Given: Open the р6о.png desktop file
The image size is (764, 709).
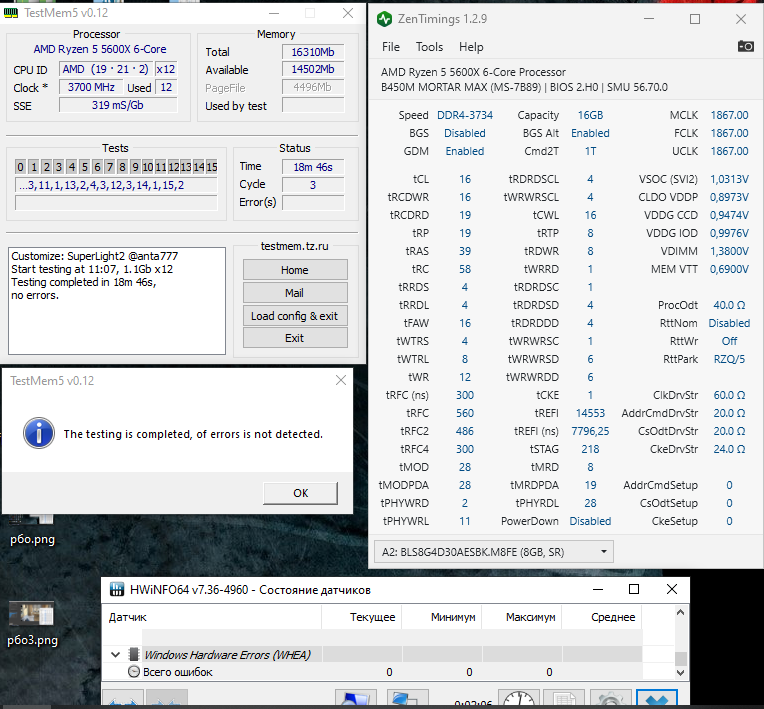Looking at the screenshot, I should (x=32, y=530).
